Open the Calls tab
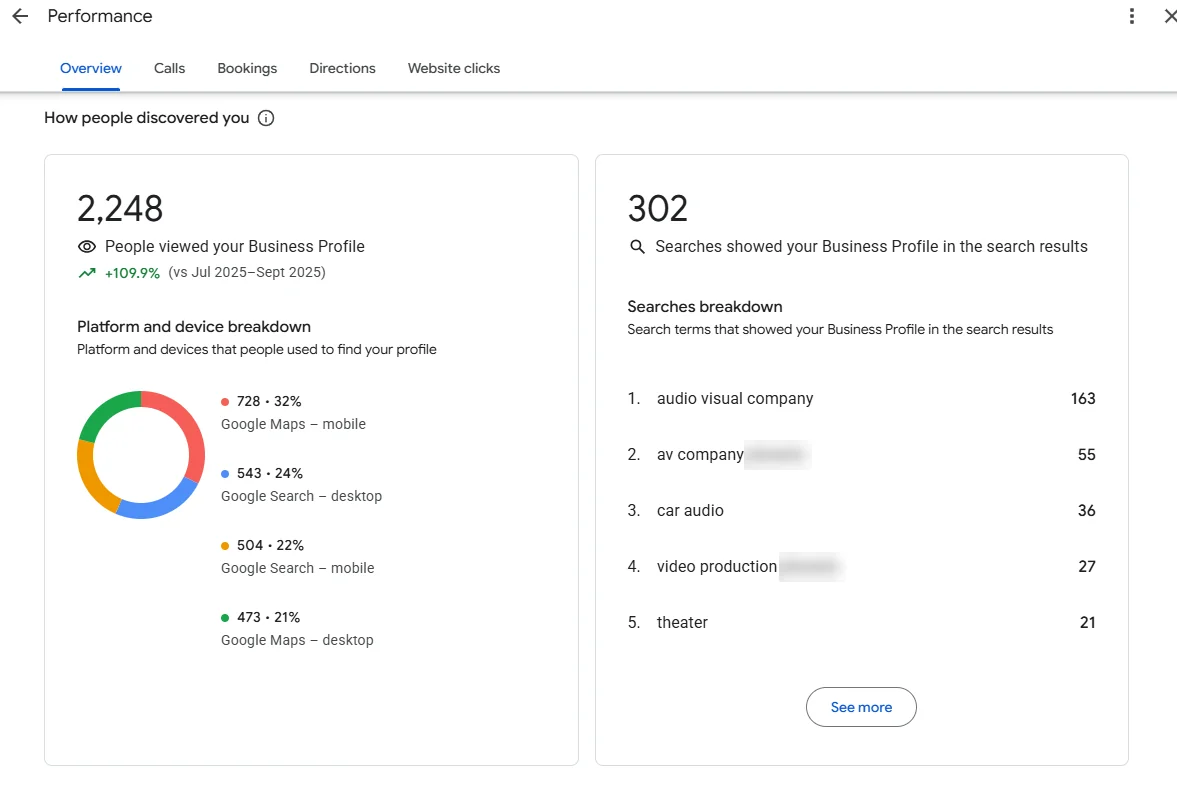The image size is (1177, 802). click(170, 68)
